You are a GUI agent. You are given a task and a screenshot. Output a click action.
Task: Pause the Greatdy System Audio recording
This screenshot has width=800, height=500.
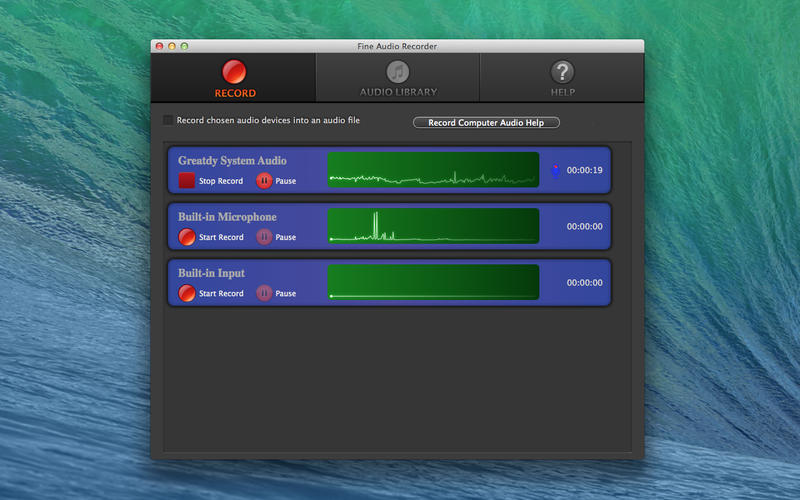(264, 181)
